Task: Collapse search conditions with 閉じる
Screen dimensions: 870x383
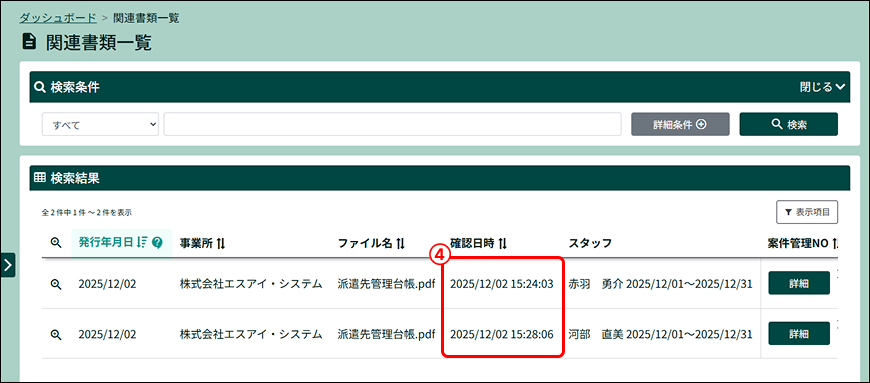Action: pyautogui.click(x=822, y=87)
